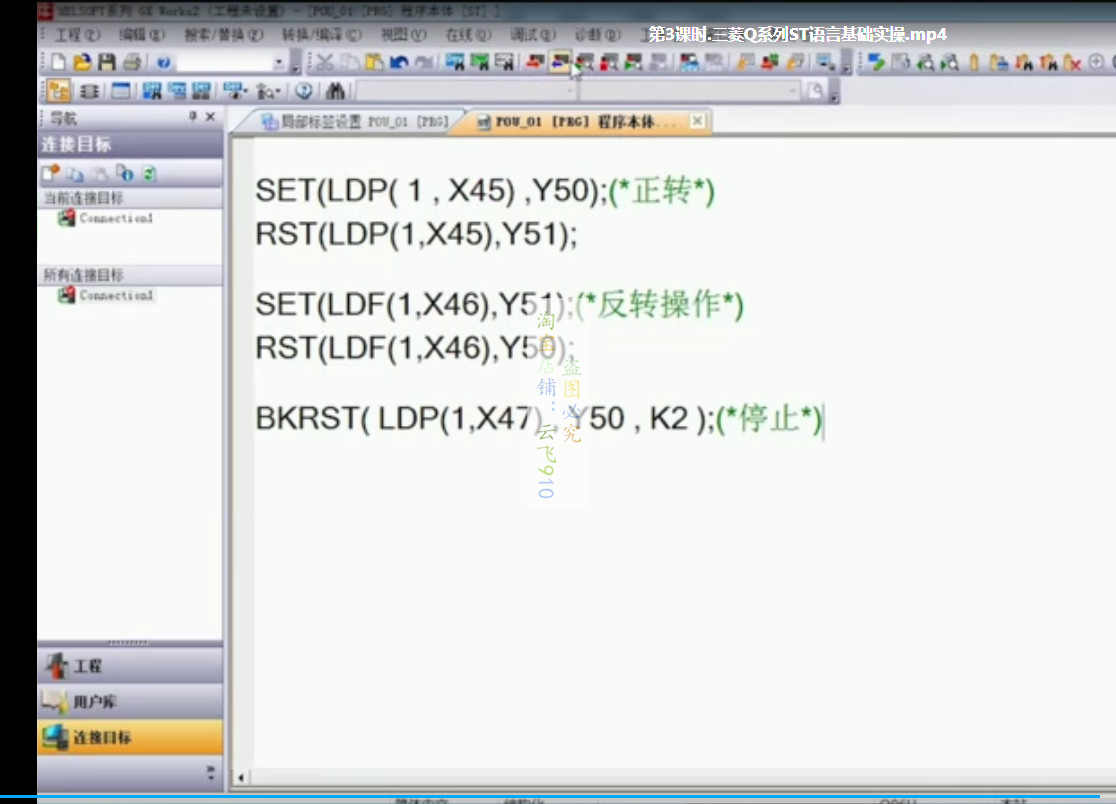Click the (*反转操作*) comment
The image size is (1116, 804).
[x=660, y=305]
